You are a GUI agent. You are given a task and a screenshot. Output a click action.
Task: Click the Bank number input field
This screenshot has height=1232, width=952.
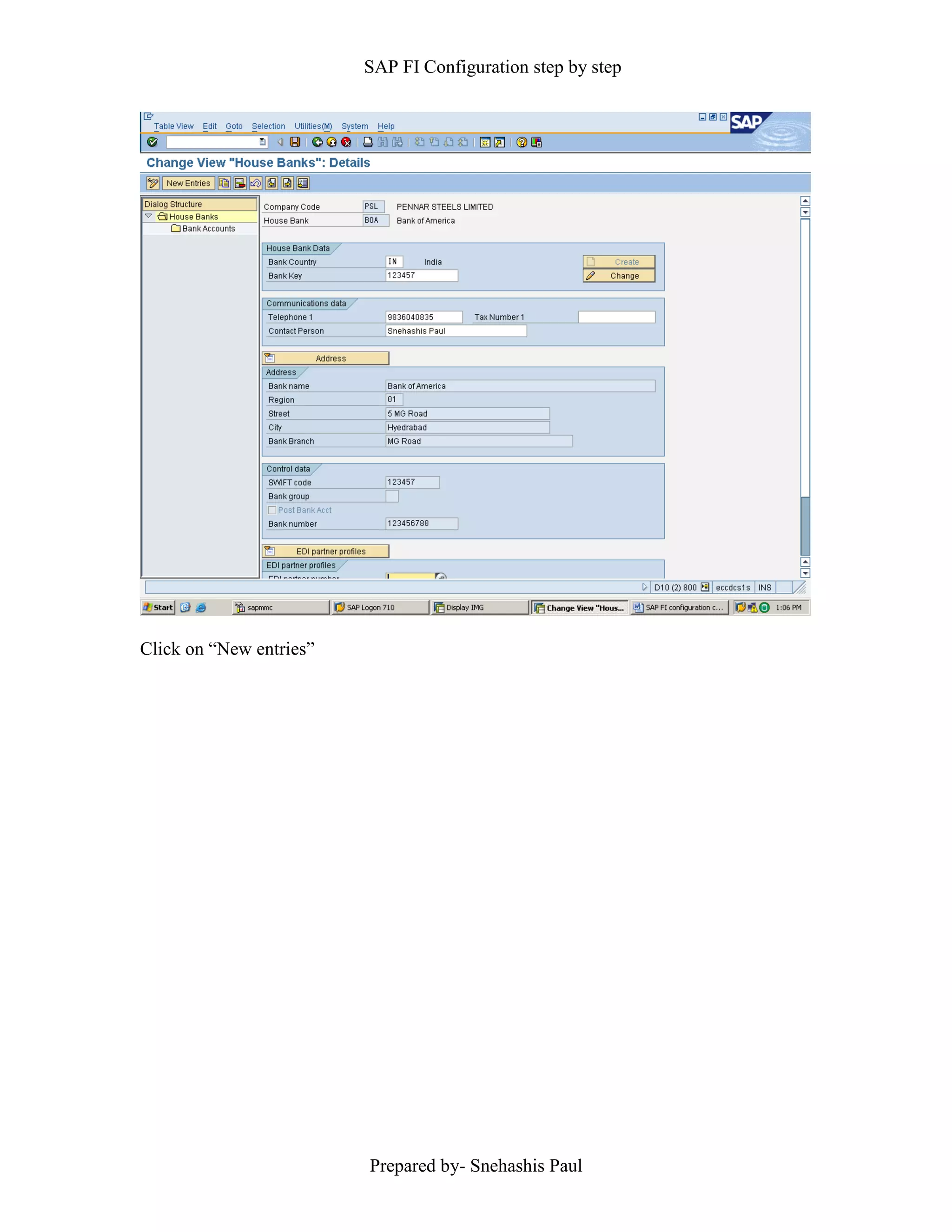pyautogui.click(x=422, y=523)
